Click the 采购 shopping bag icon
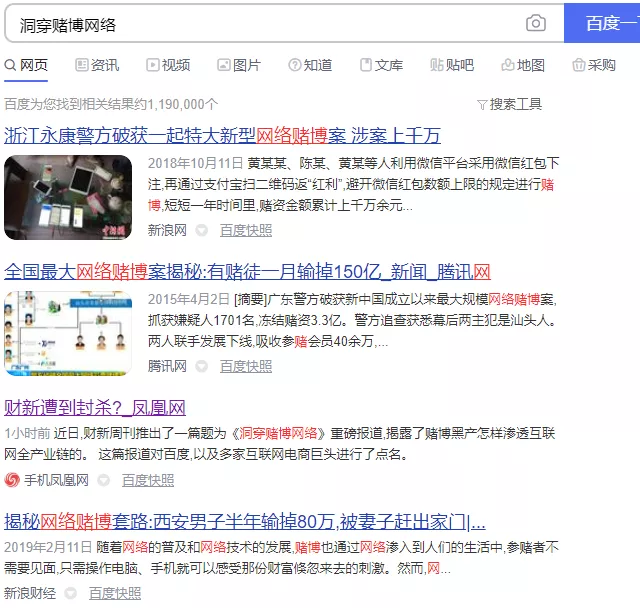 point(578,65)
